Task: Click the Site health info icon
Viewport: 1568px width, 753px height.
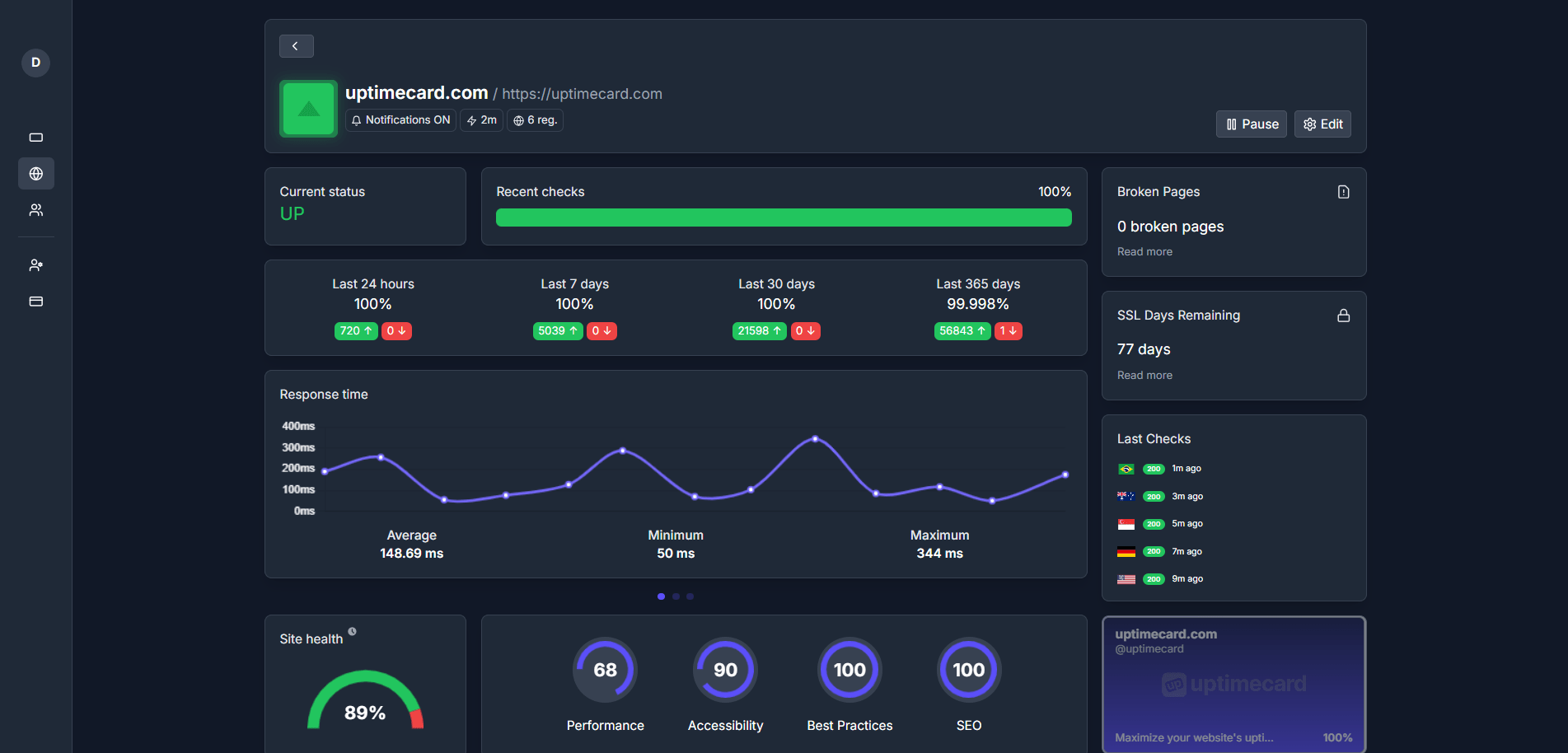Action: coord(352,632)
